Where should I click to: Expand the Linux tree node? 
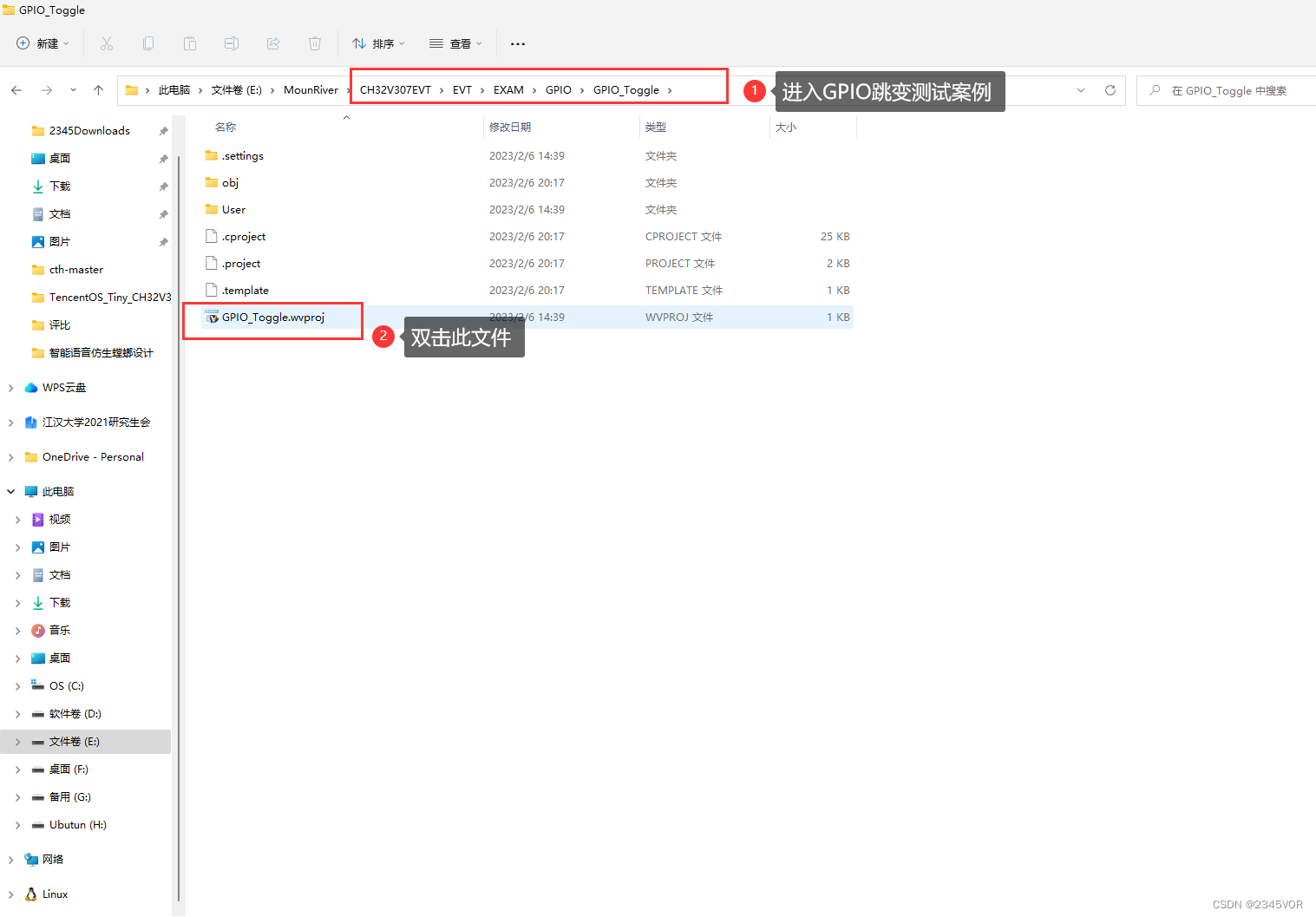point(10,894)
